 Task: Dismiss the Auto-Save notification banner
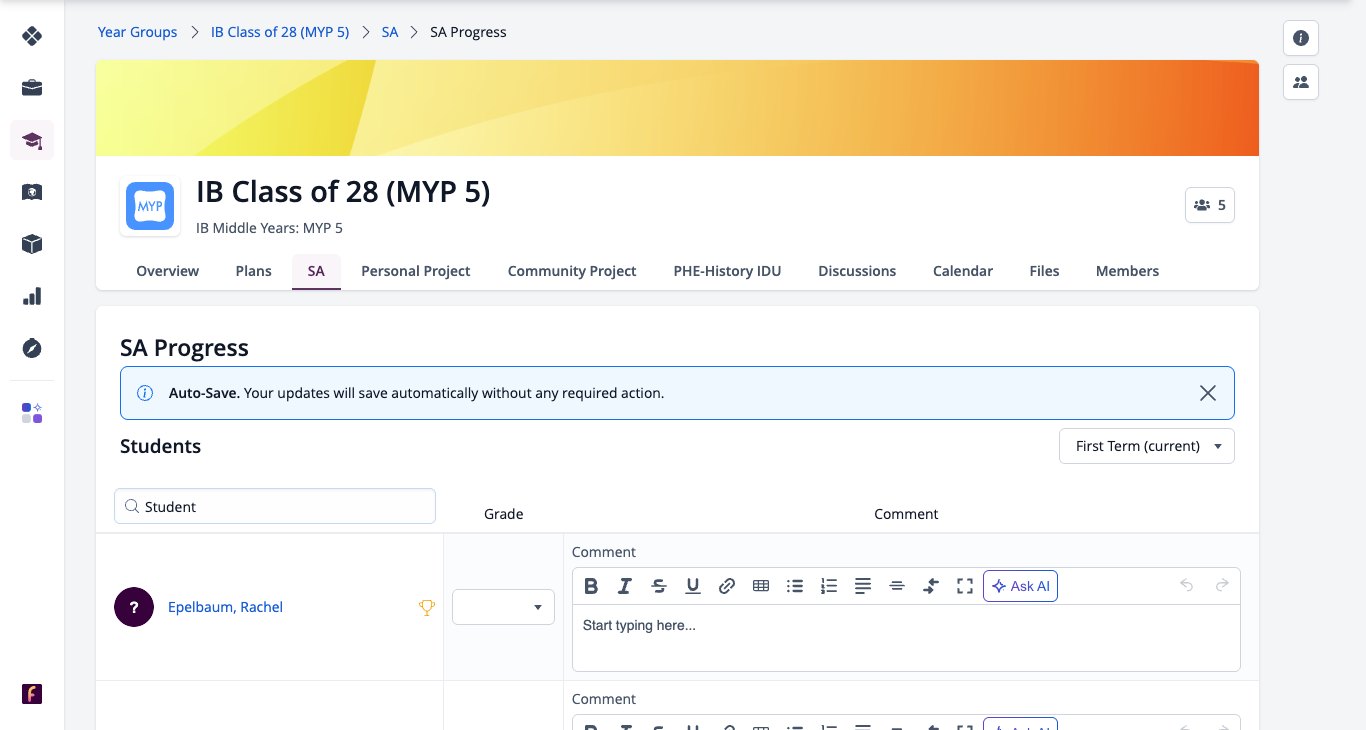click(1208, 393)
